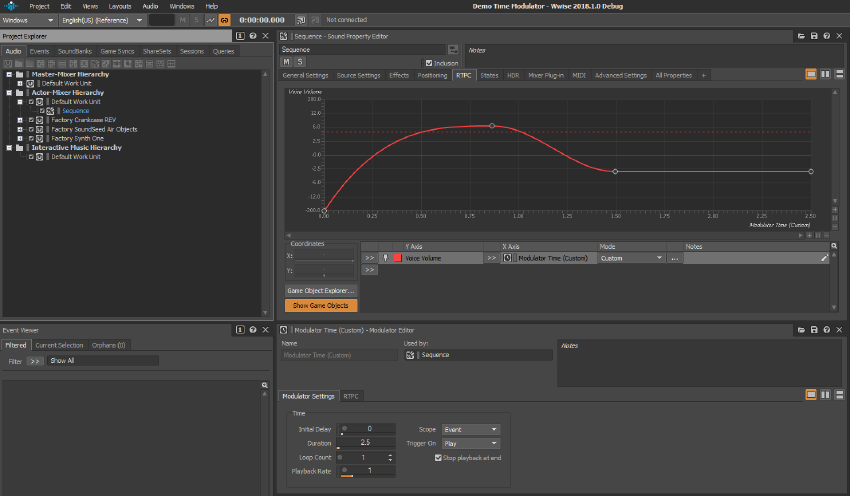Click the Show Game Objects button
The width and height of the screenshot is (850, 496).
coord(321,305)
